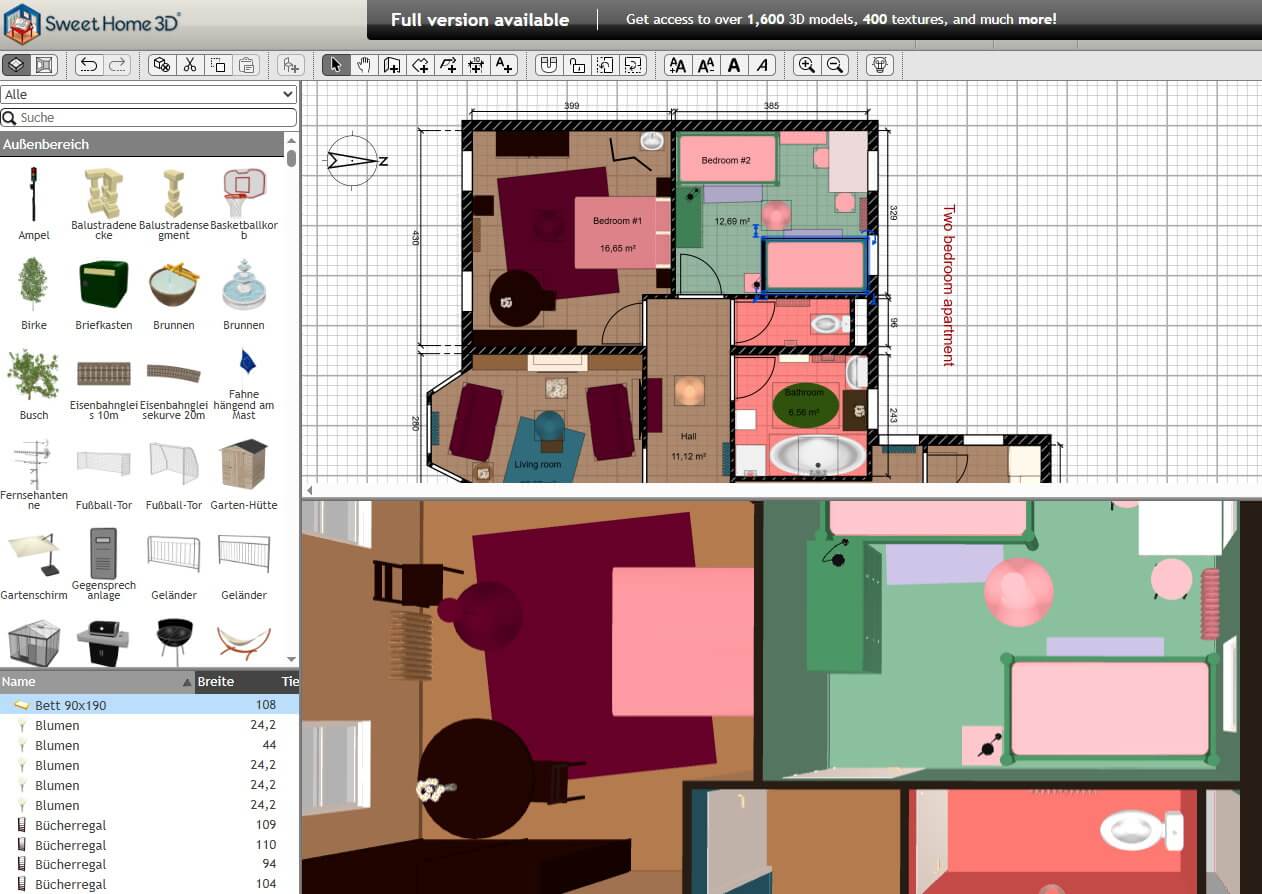Activate the Select arrow tool
The width and height of the screenshot is (1262, 894).
tap(335, 65)
